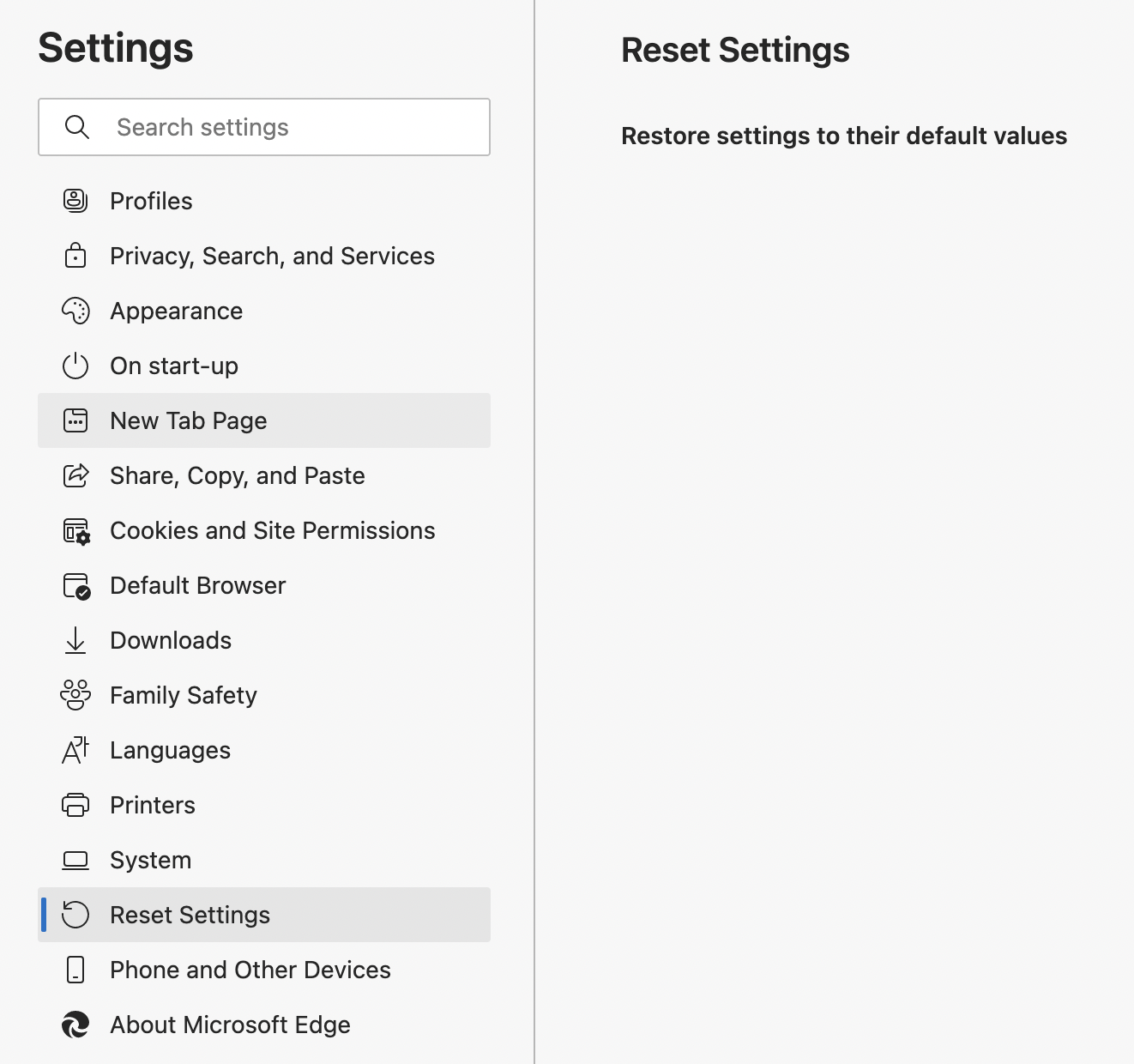1134x1064 pixels.
Task: Click the Microsoft Edge logo icon
Action: click(x=75, y=1025)
